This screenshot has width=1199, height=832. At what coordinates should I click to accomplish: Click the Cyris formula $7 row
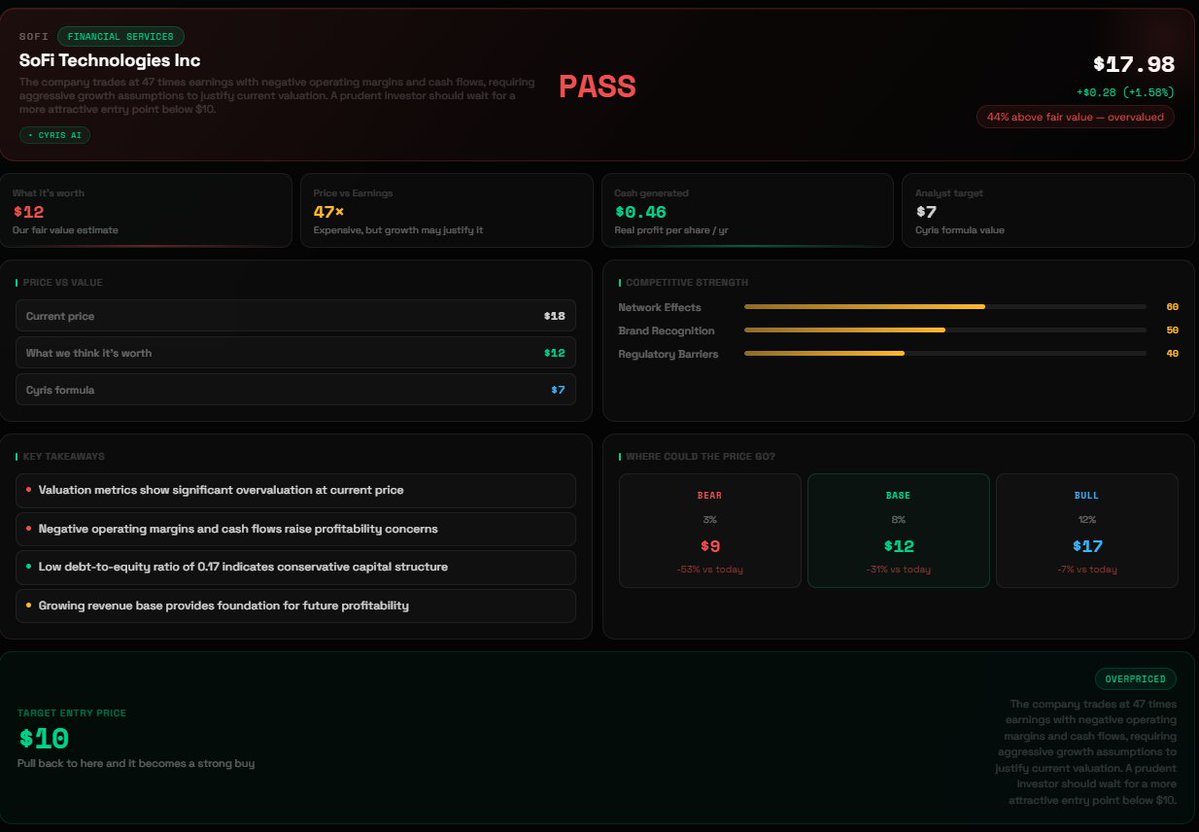tap(295, 389)
